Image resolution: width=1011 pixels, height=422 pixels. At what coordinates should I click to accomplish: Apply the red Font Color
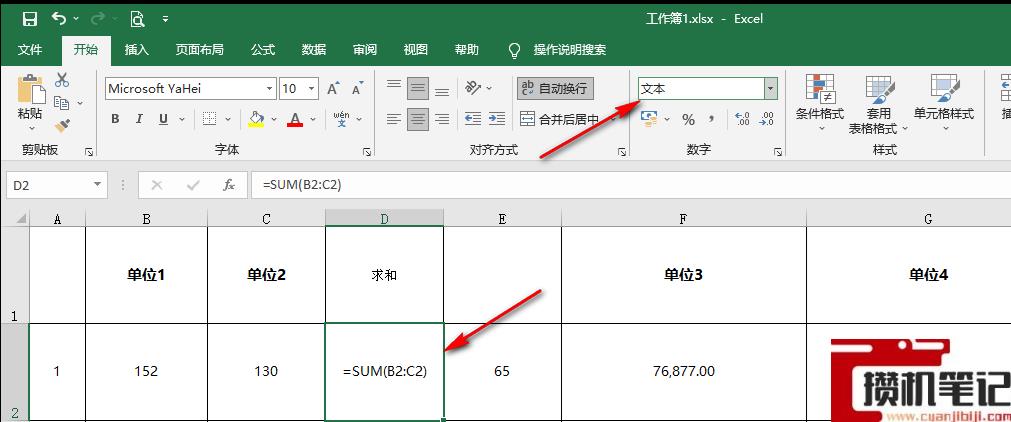[295, 119]
